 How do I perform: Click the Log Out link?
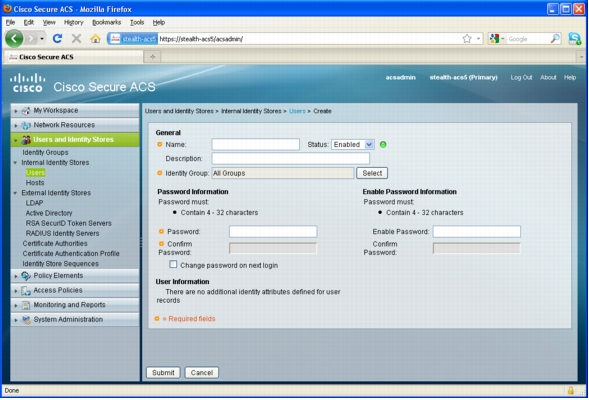click(521, 77)
